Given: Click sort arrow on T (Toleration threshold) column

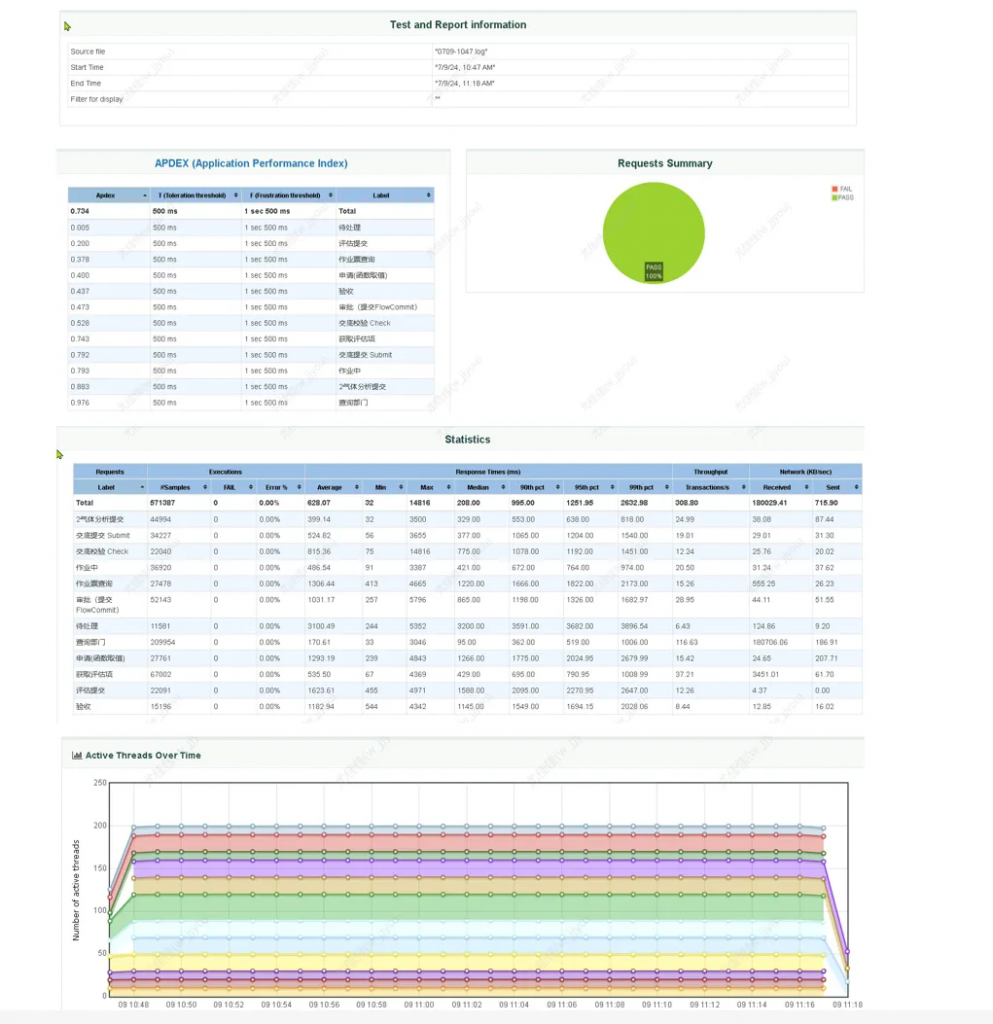Looking at the screenshot, I should point(236,195).
